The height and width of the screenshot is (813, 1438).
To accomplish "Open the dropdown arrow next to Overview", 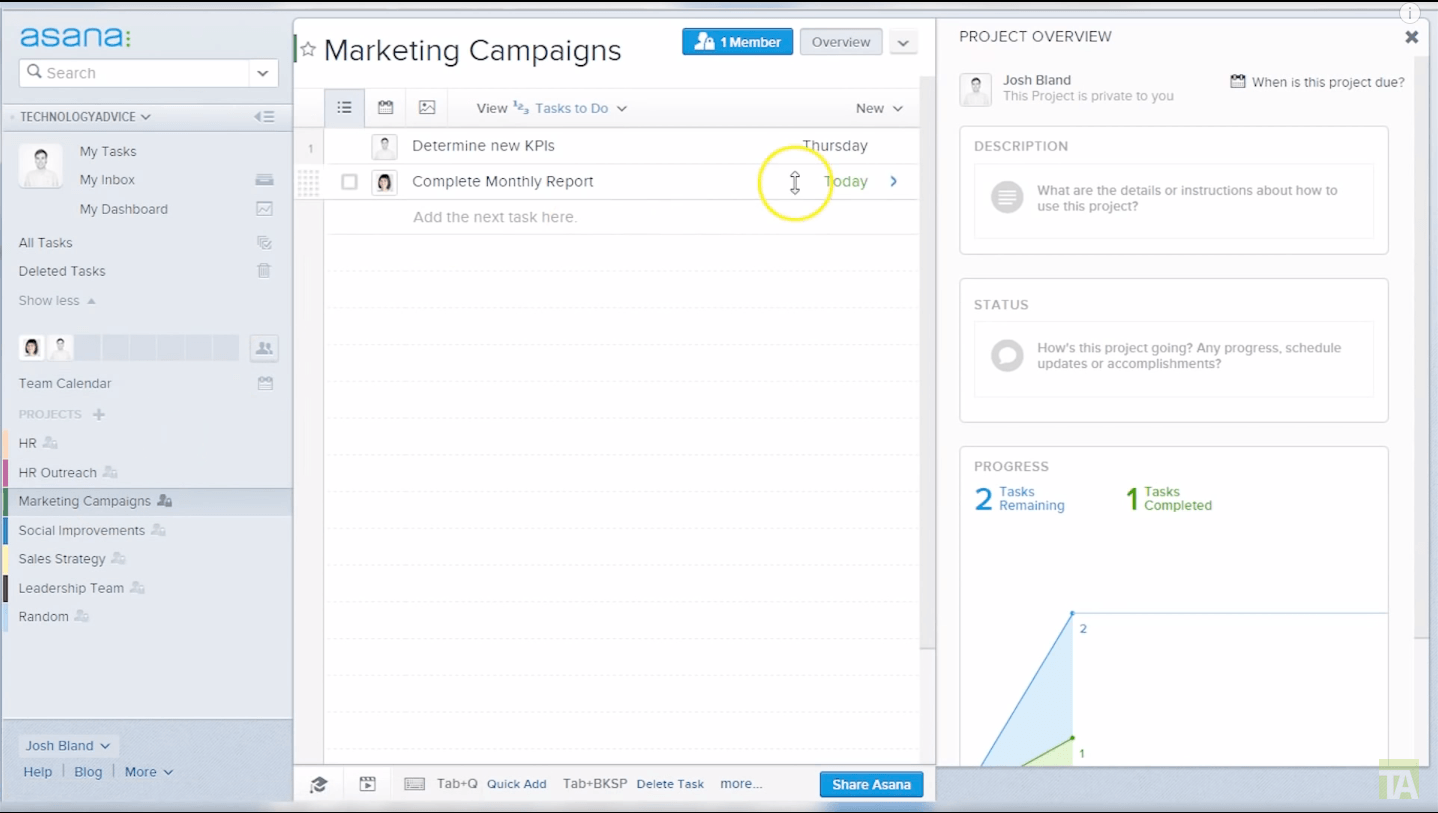I will 903,43.
